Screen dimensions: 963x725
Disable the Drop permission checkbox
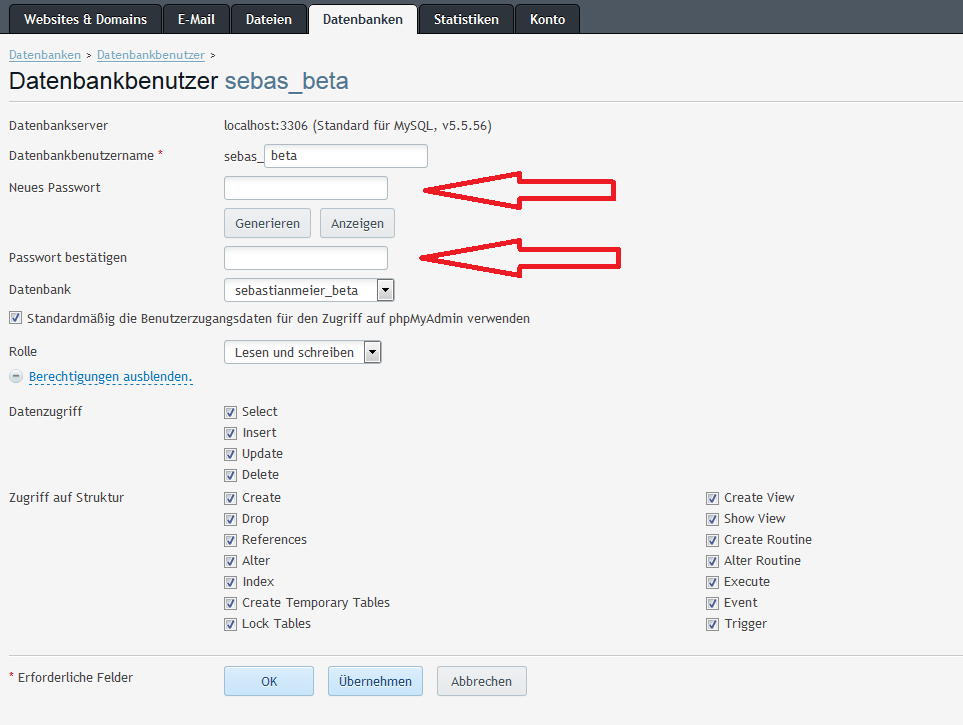coord(231,519)
